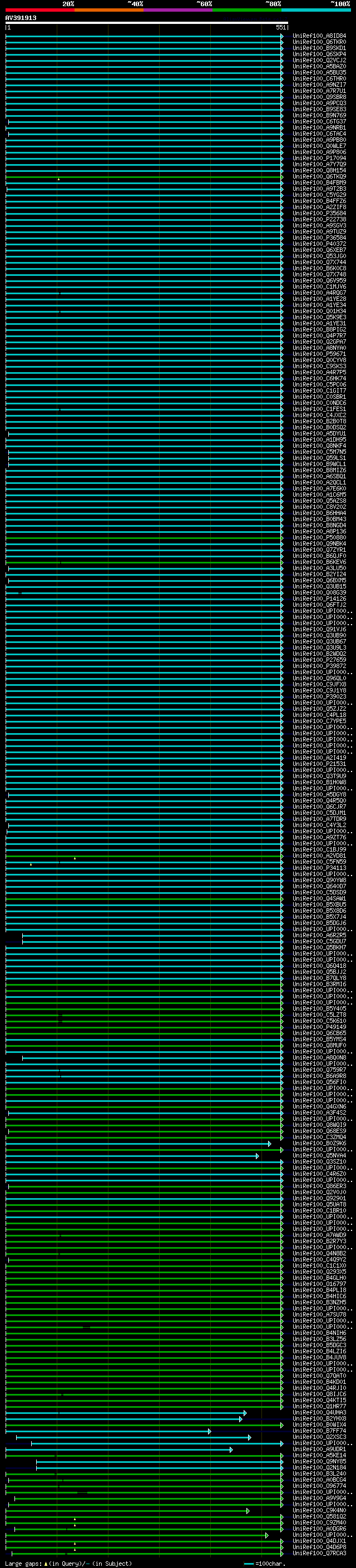Open hit UniRef100_B2YHX8

(x=319, y=1418)
